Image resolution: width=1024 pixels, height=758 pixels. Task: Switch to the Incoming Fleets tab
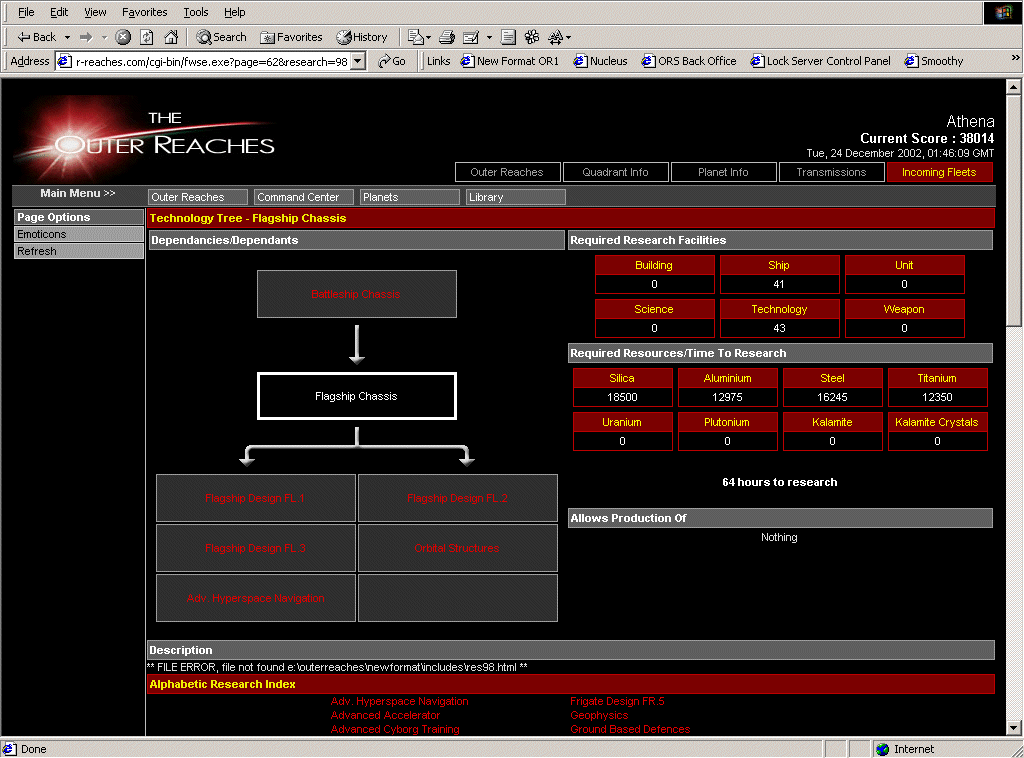[x=939, y=172]
